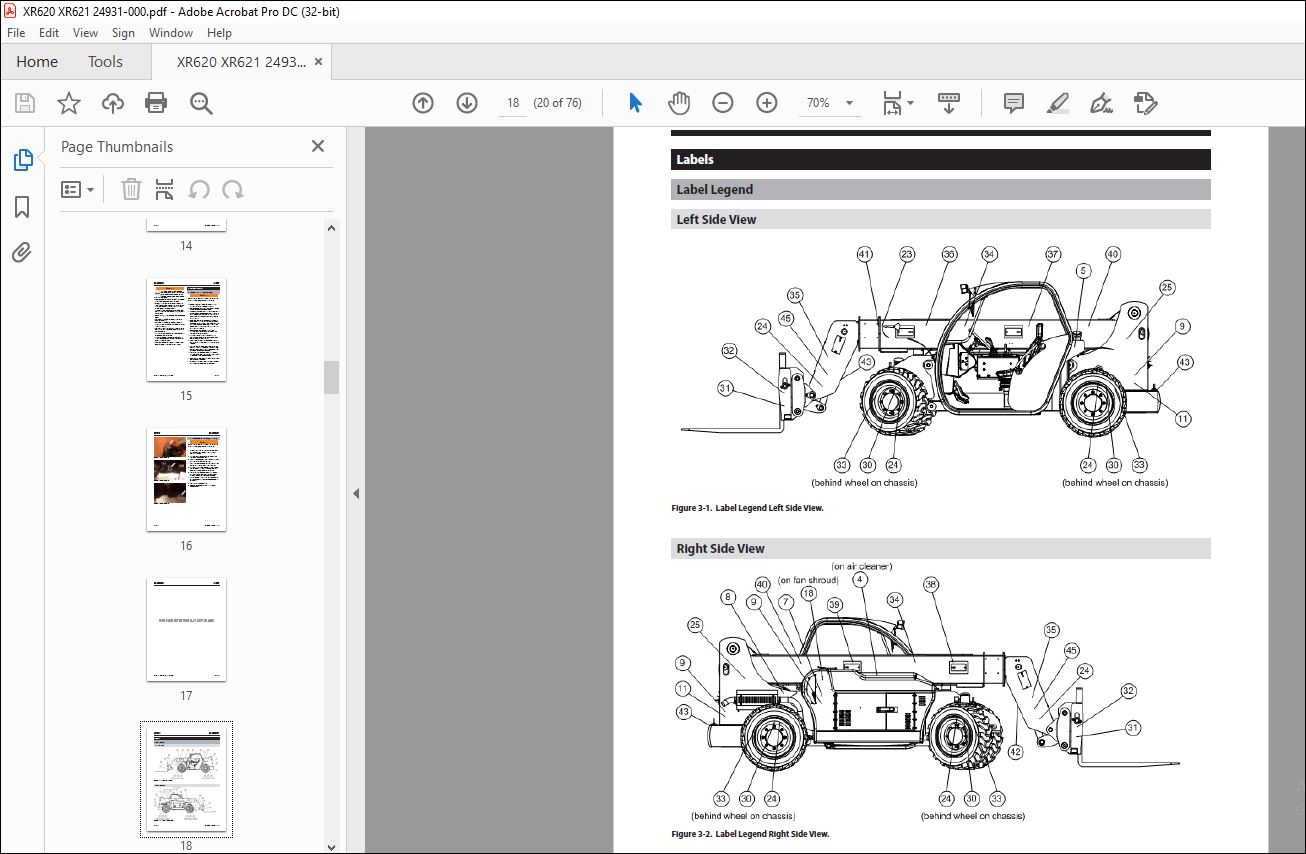Click the extract or split pages icon

pos(165,189)
